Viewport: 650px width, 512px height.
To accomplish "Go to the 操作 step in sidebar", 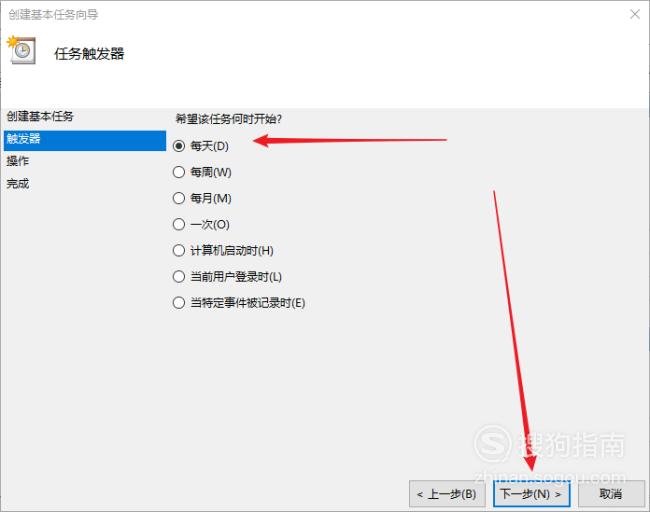I will [17, 161].
